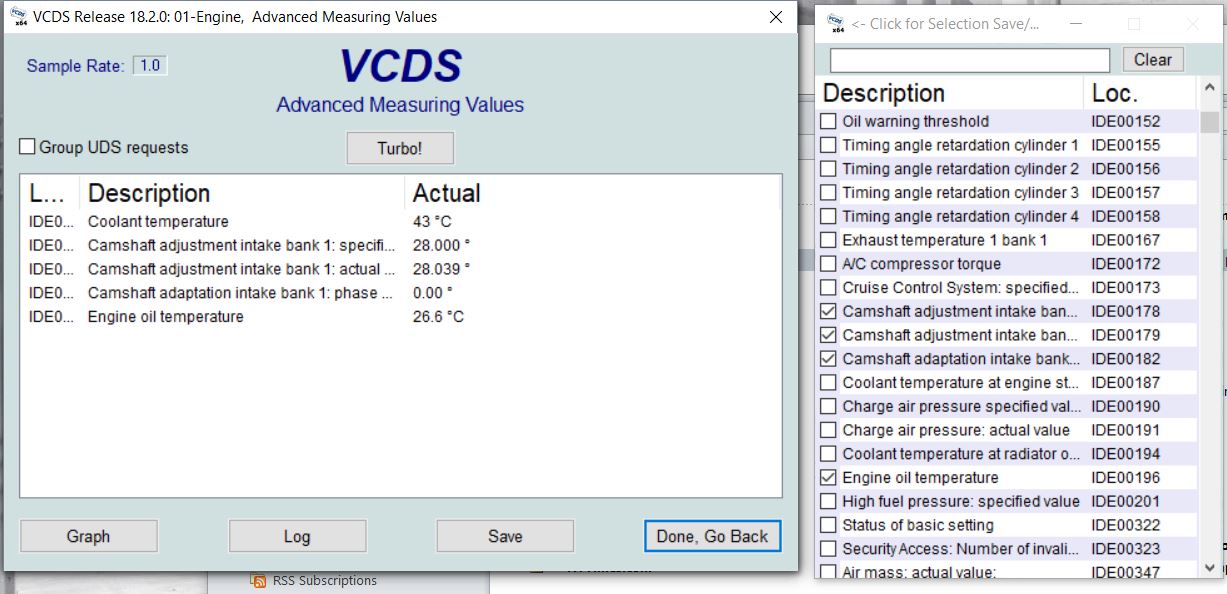Viewport: 1227px width, 594px height.
Task: Check Cruise Control System specified box
Action: click(x=828, y=288)
